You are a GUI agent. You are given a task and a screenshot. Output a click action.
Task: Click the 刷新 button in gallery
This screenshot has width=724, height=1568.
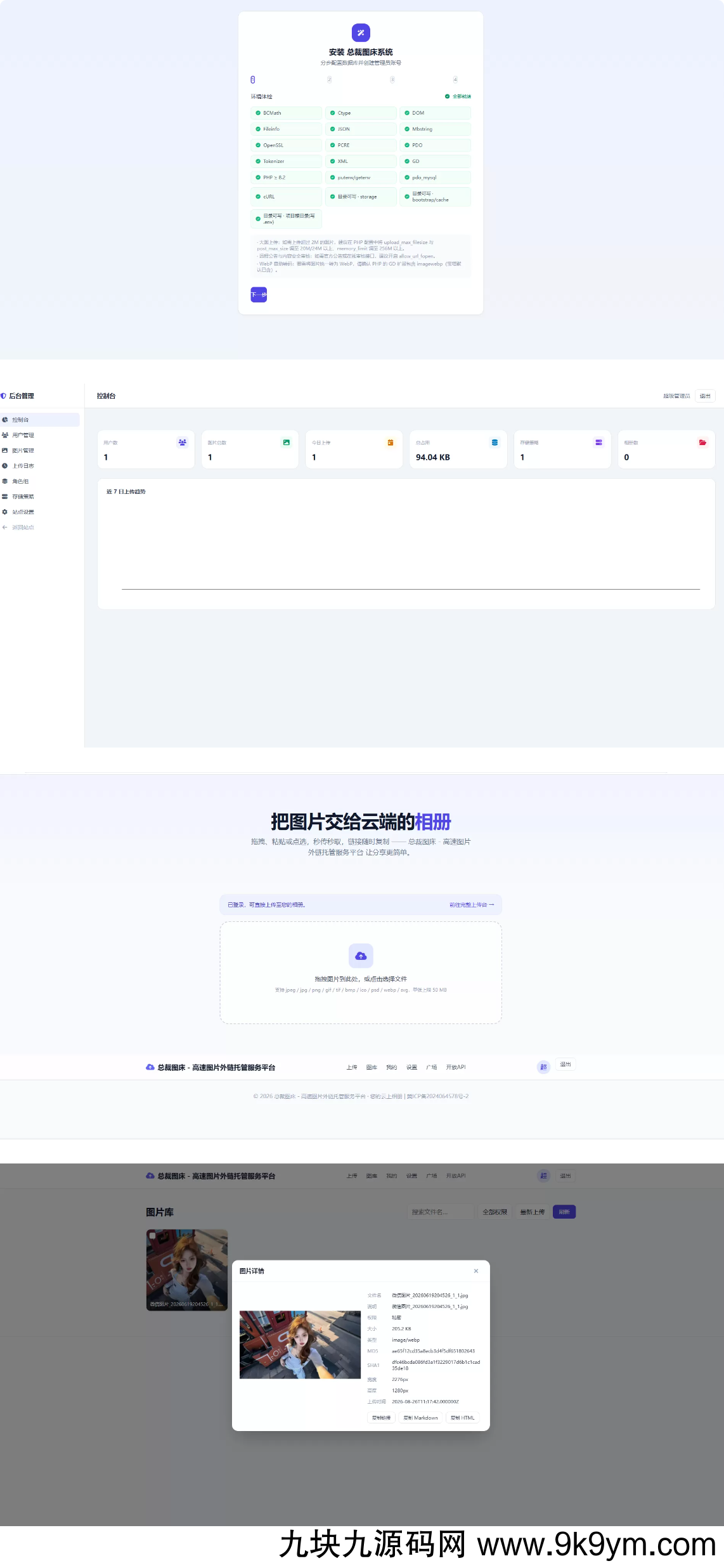pyautogui.click(x=564, y=1212)
